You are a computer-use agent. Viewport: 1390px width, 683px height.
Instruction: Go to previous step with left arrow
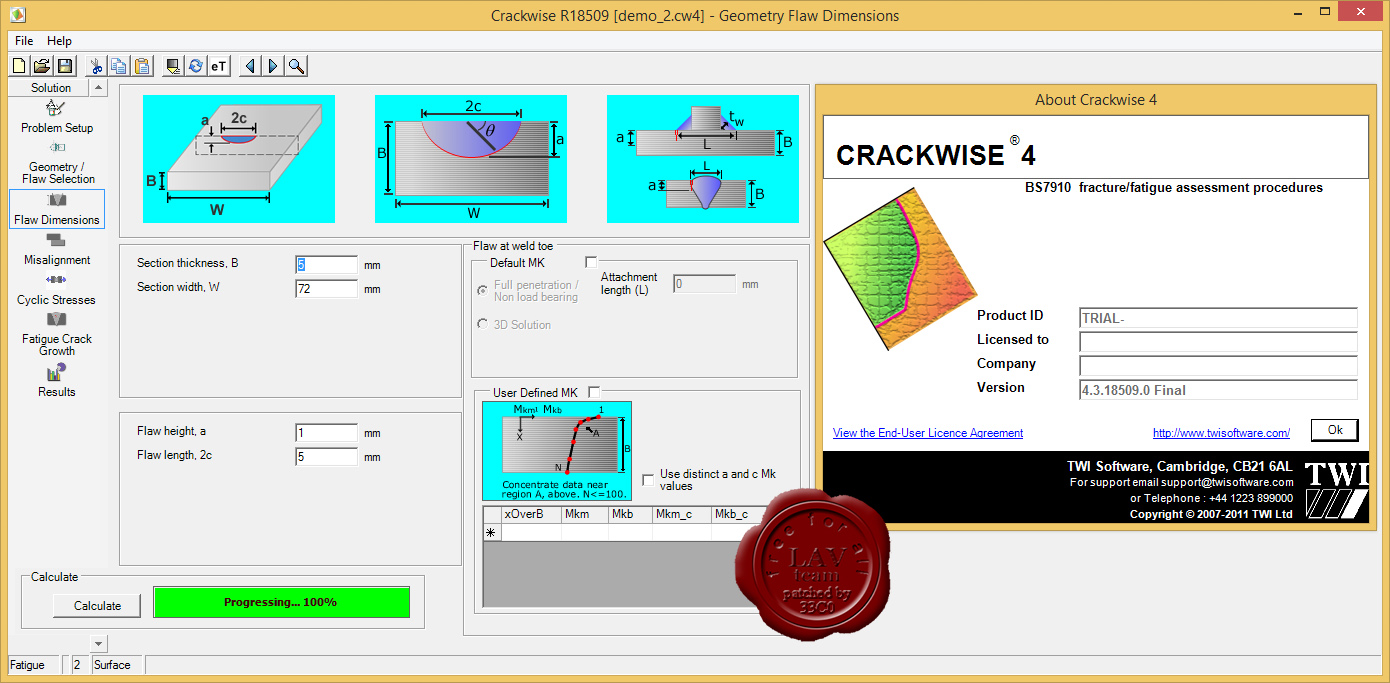tap(250, 66)
